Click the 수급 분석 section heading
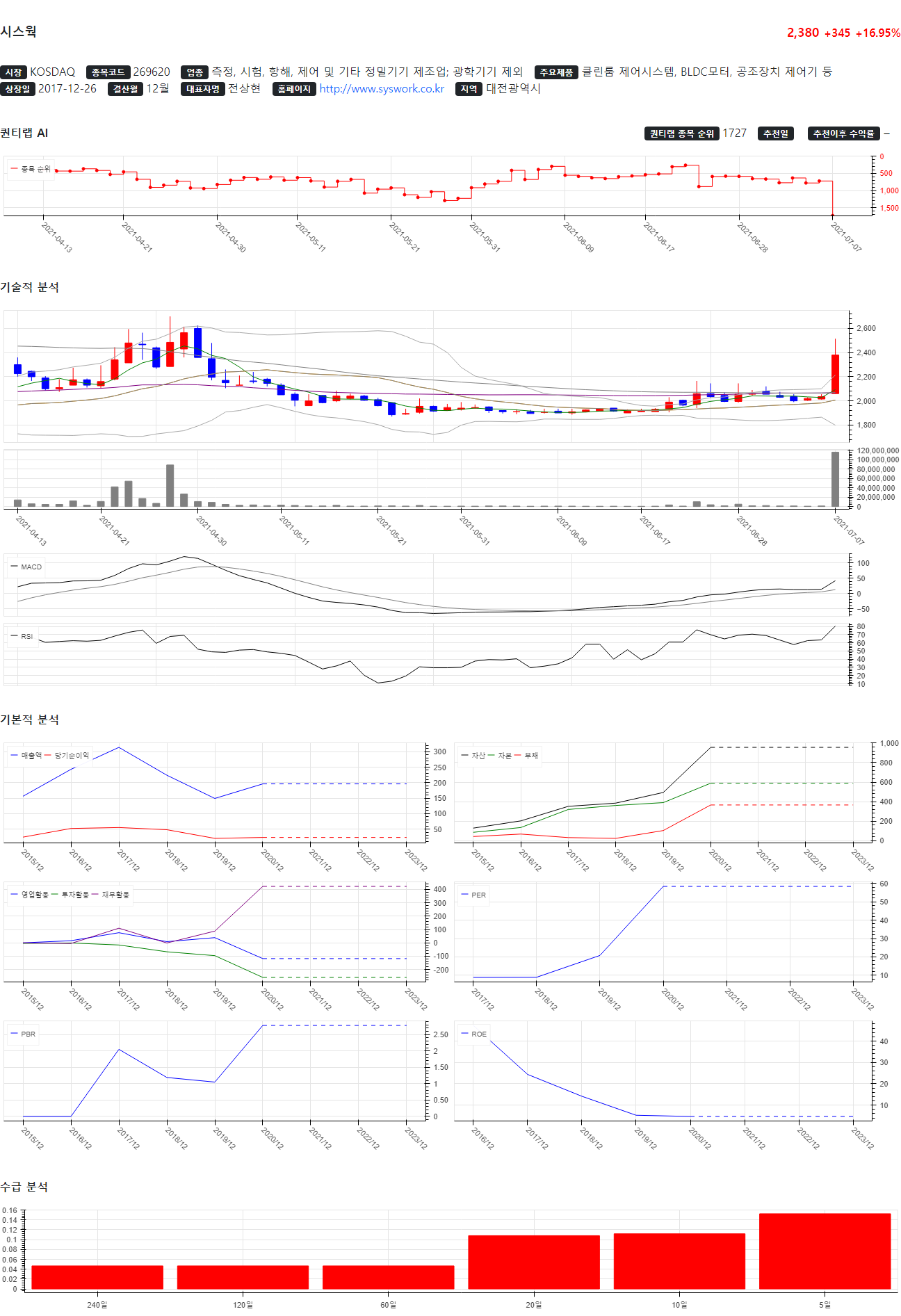 (24, 1187)
